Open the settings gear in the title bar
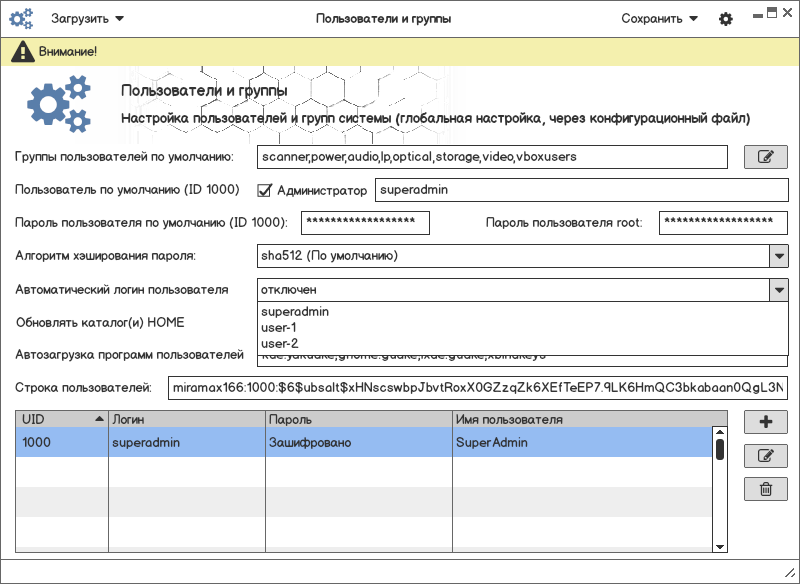This screenshot has height=584, width=800. (726, 19)
